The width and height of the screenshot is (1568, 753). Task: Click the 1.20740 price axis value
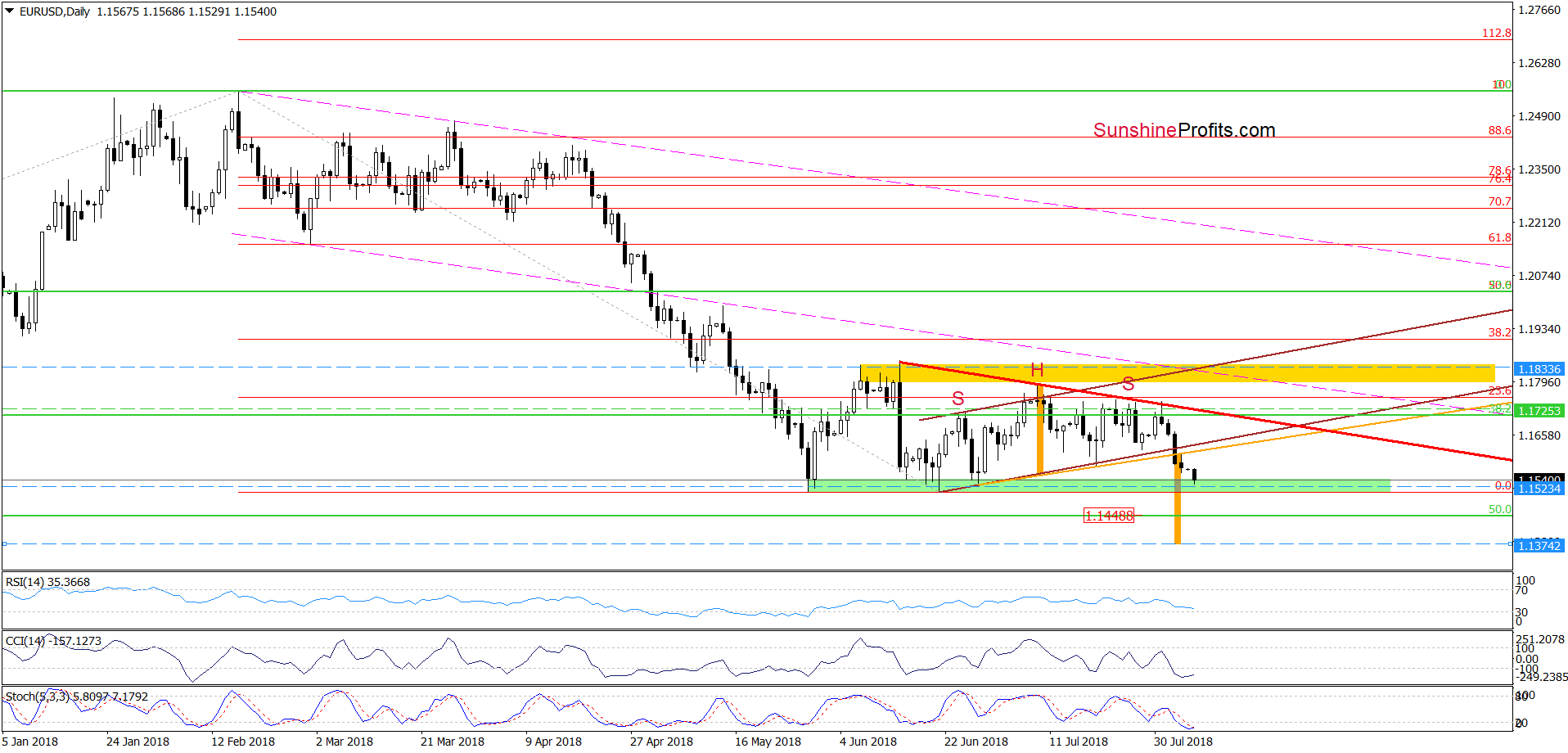click(x=1539, y=276)
